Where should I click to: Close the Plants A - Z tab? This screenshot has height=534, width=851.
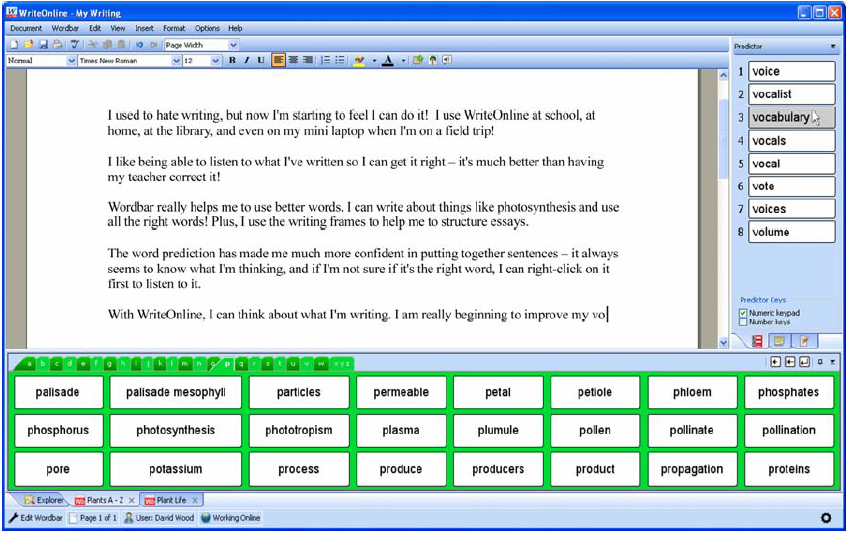click(131, 500)
